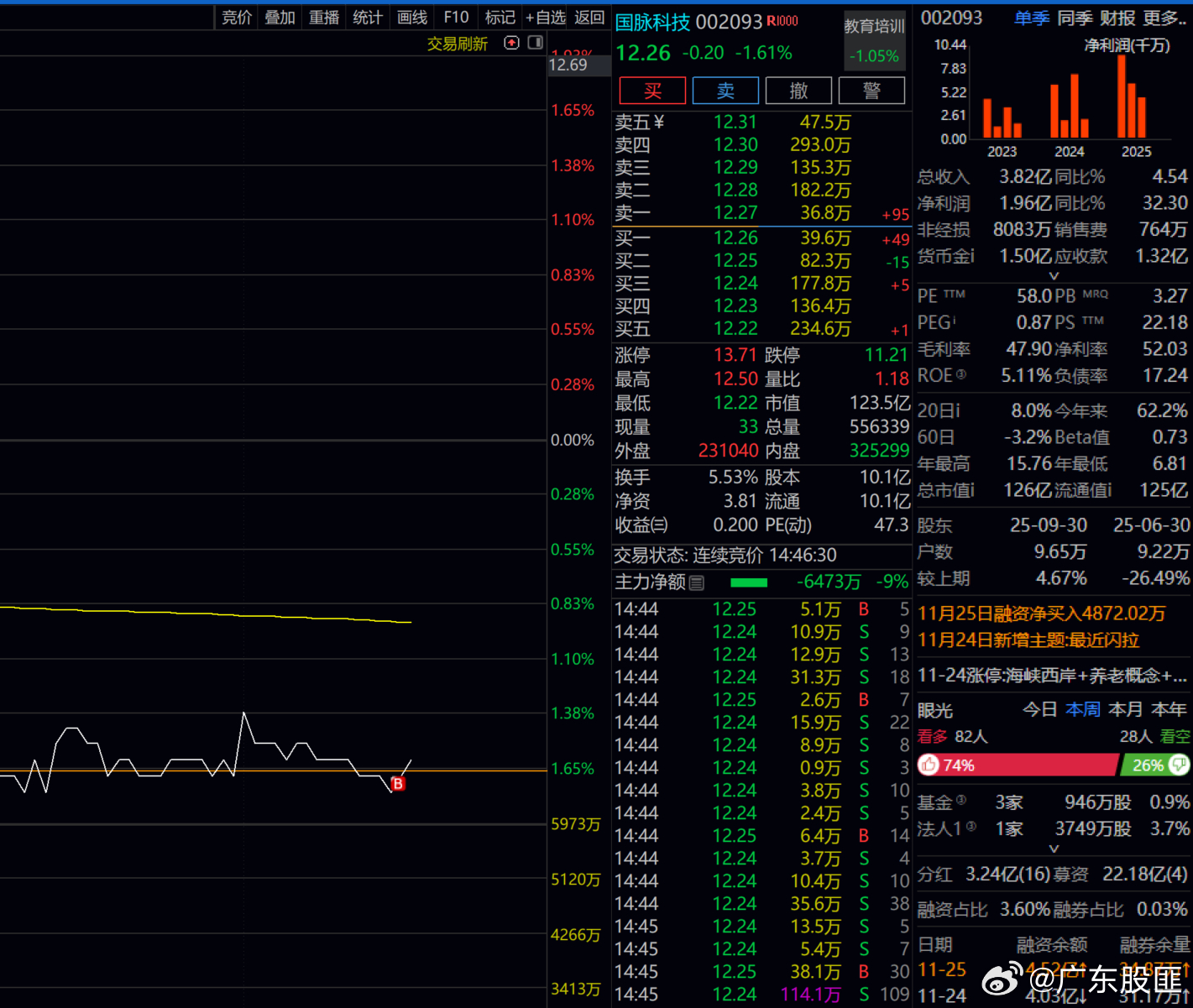Click the green 26% bearish sentiment bar
The image size is (1193, 1008).
[x=1156, y=765]
